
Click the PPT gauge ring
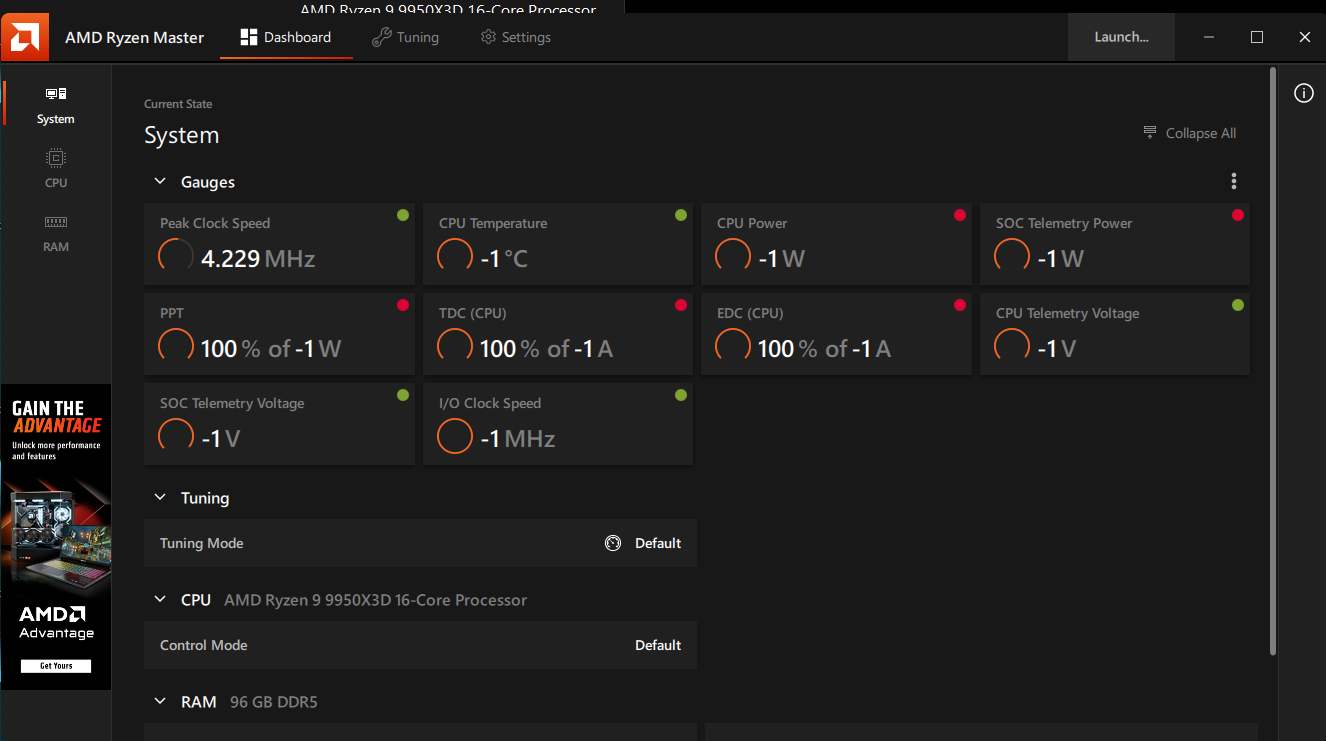(x=176, y=347)
